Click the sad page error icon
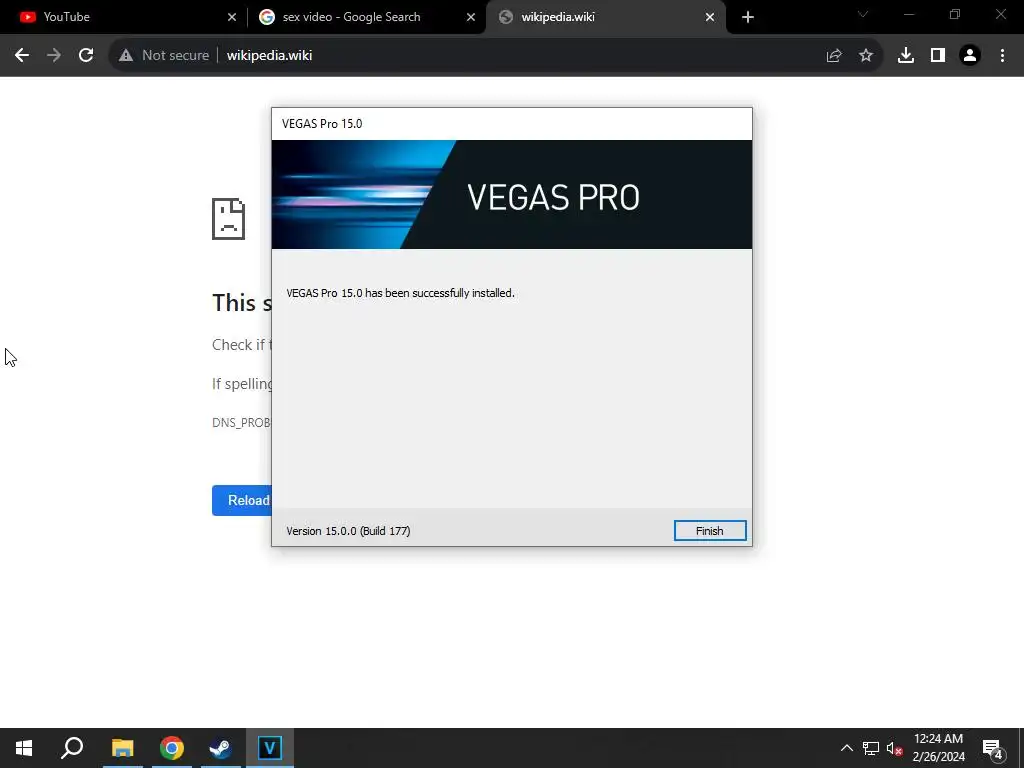Image resolution: width=1024 pixels, height=768 pixels. tap(229, 219)
